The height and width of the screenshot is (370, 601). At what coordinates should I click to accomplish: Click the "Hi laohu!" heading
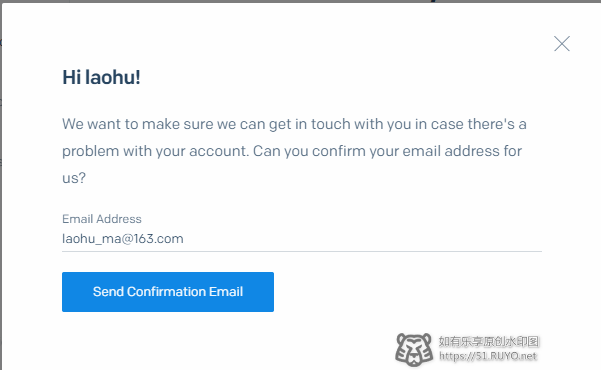pos(102,77)
